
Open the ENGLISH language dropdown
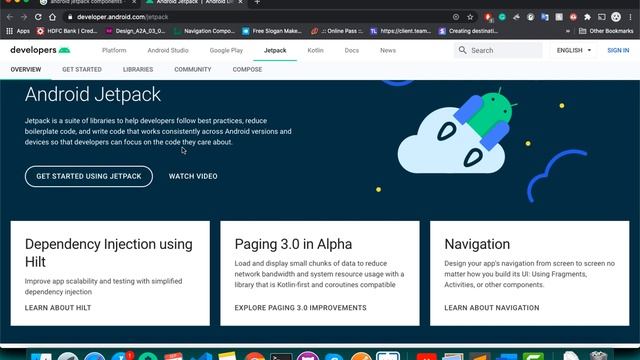click(x=574, y=50)
